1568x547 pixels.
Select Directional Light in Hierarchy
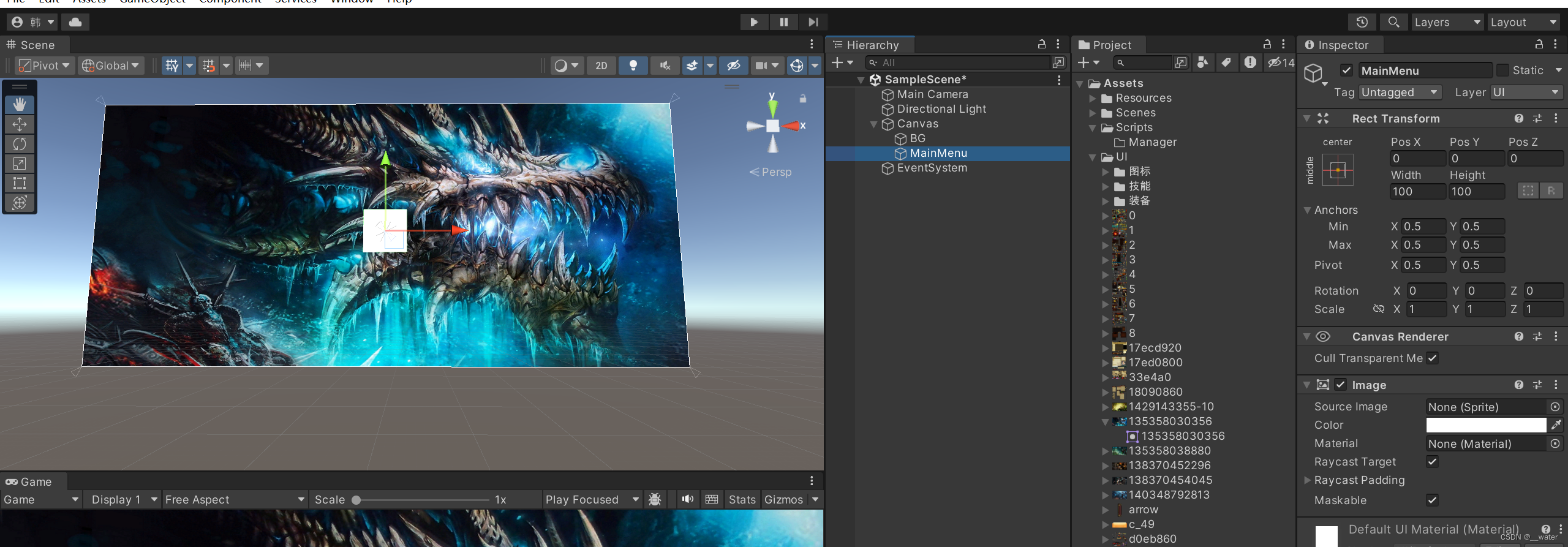tap(941, 109)
